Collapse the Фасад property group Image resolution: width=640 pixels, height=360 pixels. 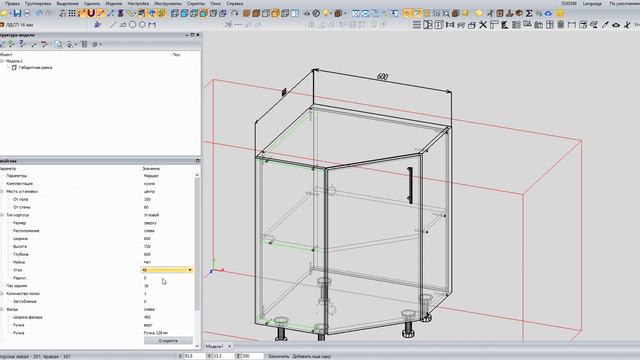[2, 309]
